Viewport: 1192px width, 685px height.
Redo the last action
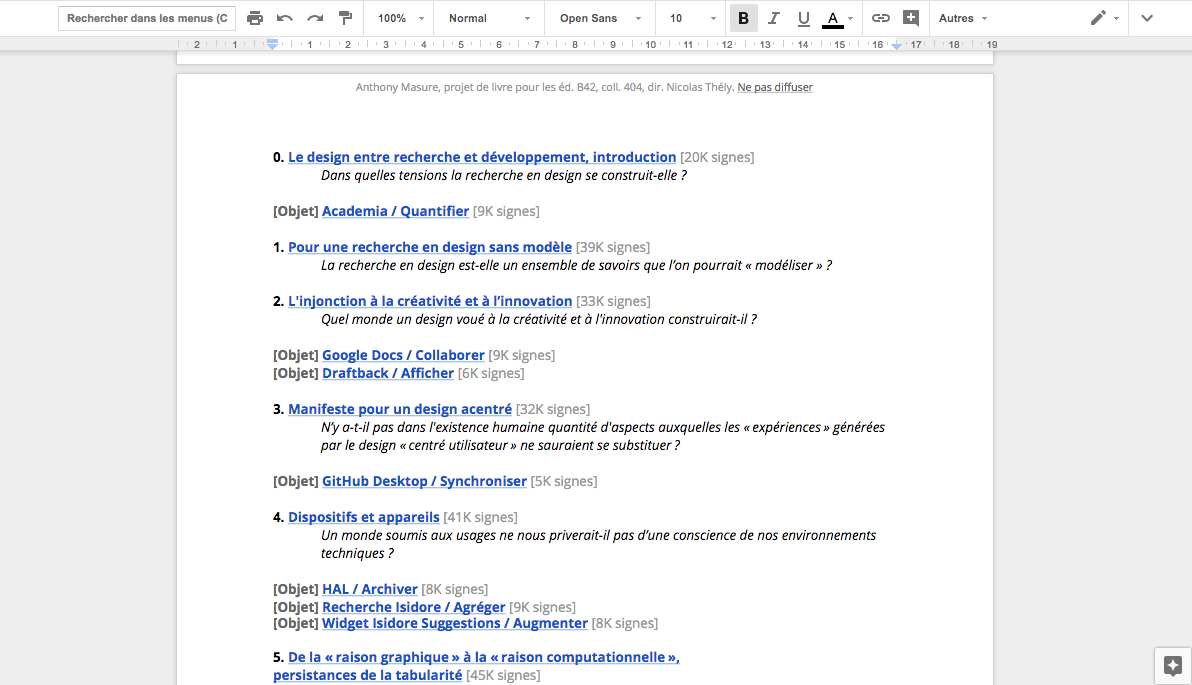click(x=315, y=18)
